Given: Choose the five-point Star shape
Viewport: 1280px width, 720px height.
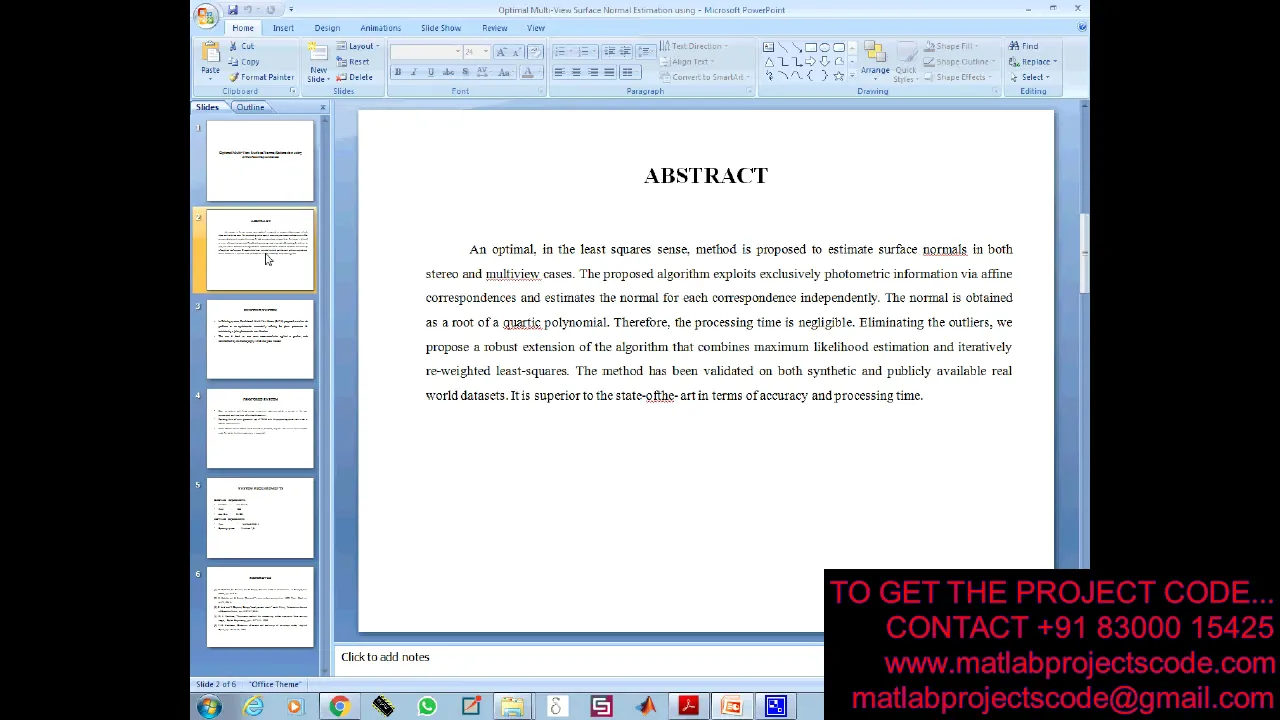Looking at the screenshot, I should 839,76.
